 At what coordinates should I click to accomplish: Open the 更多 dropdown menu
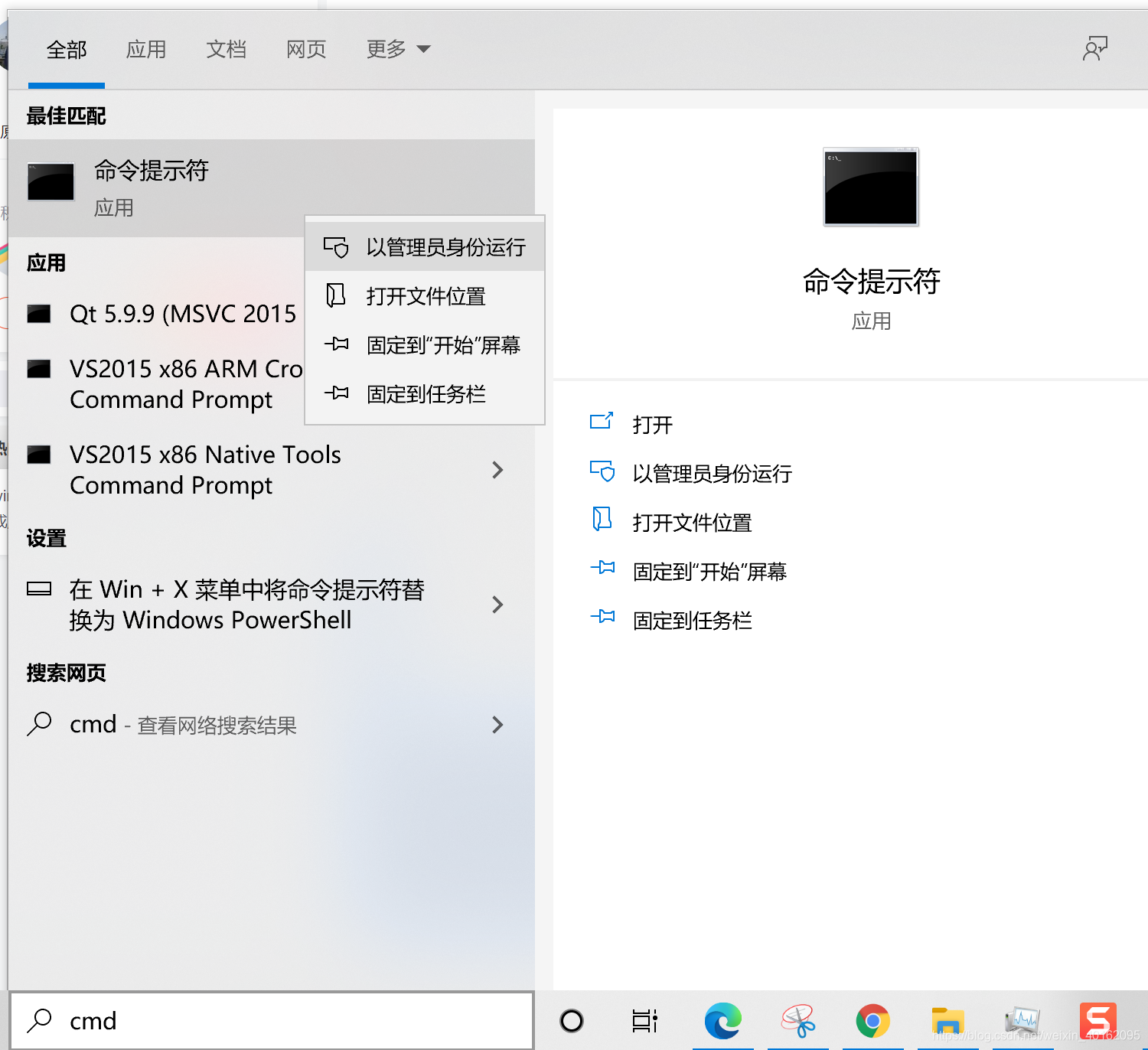398,50
